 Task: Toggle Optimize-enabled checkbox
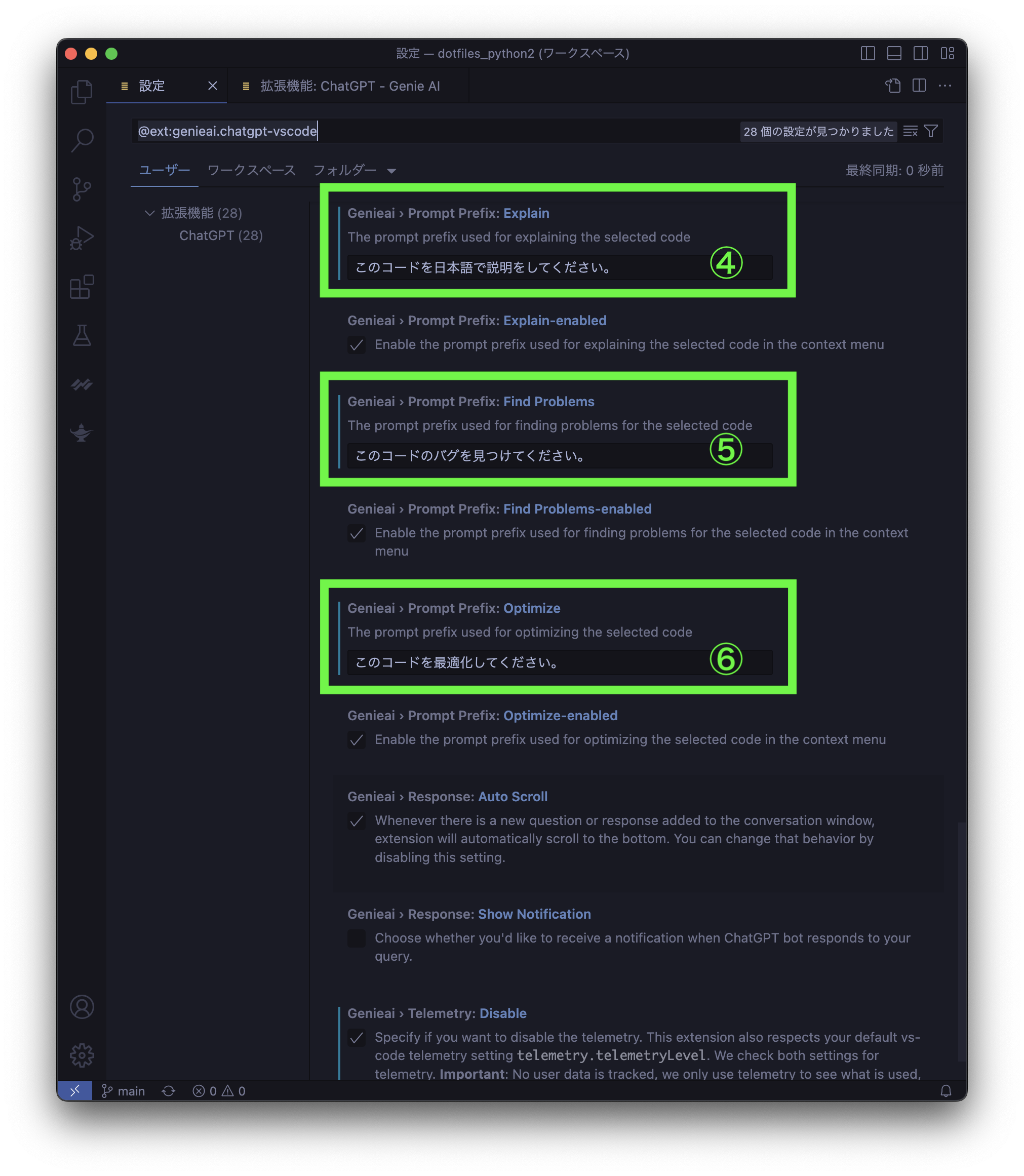pyautogui.click(x=357, y=739)
